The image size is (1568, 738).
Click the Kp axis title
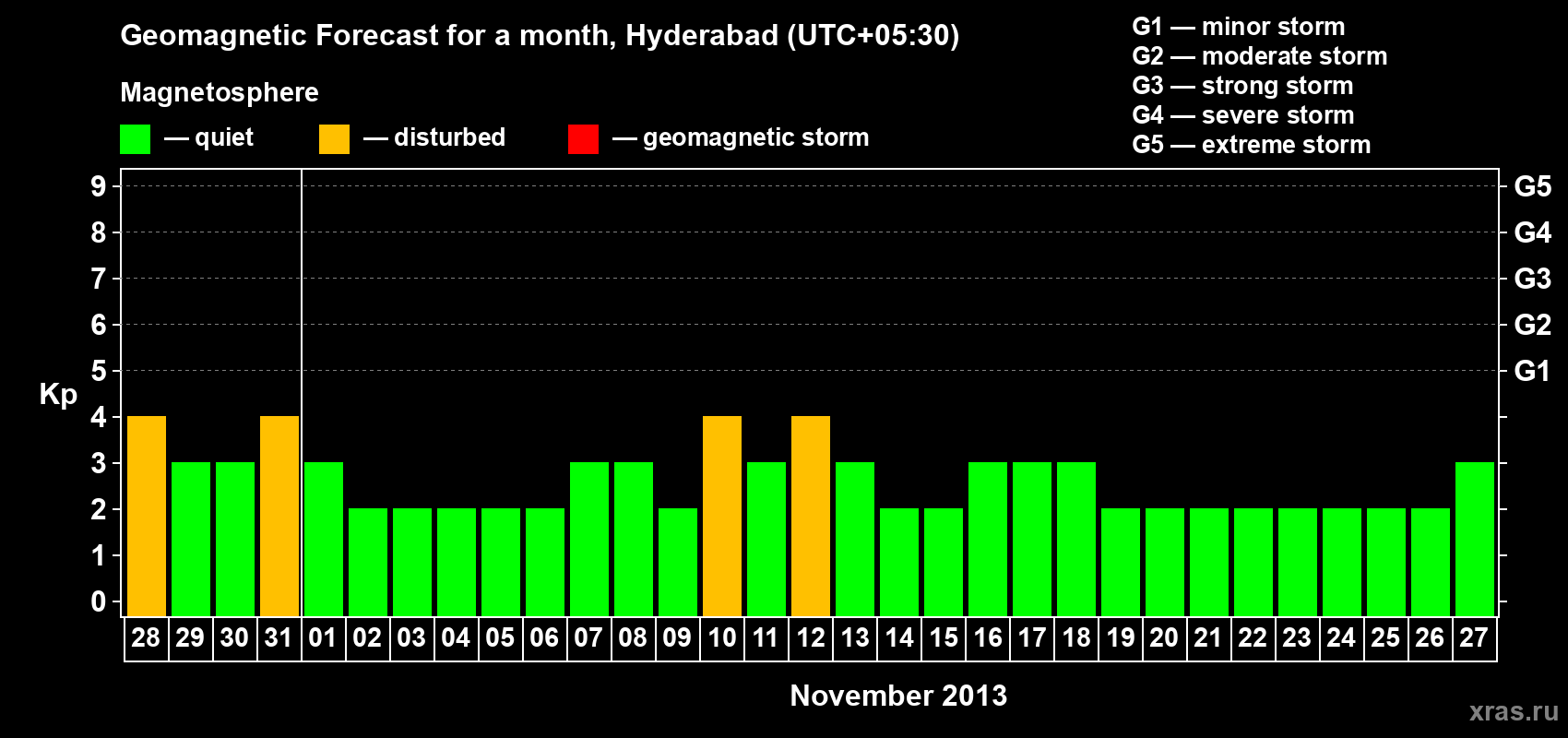point(58,395)
